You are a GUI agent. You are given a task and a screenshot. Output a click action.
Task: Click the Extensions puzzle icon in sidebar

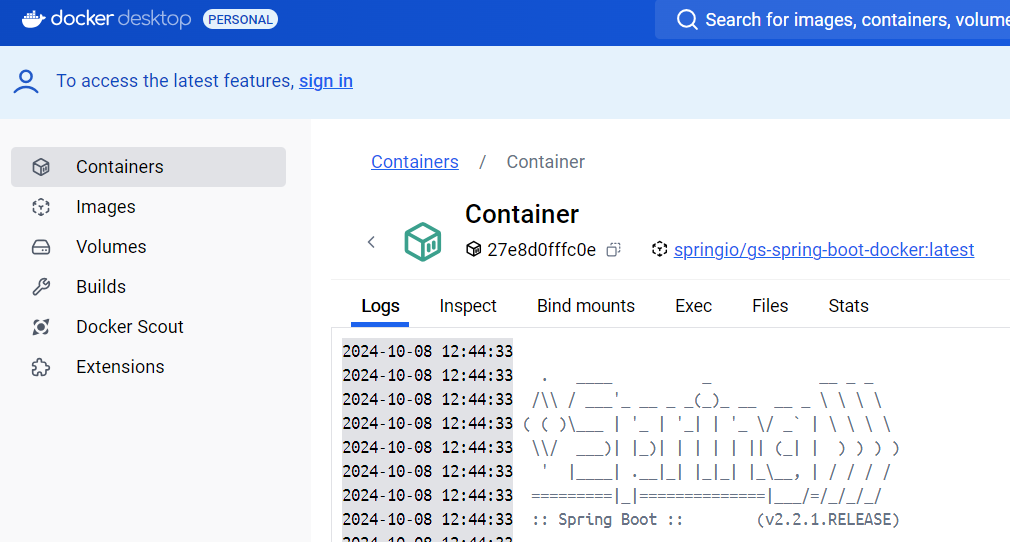pyautogui.click(x=41, y=367)
